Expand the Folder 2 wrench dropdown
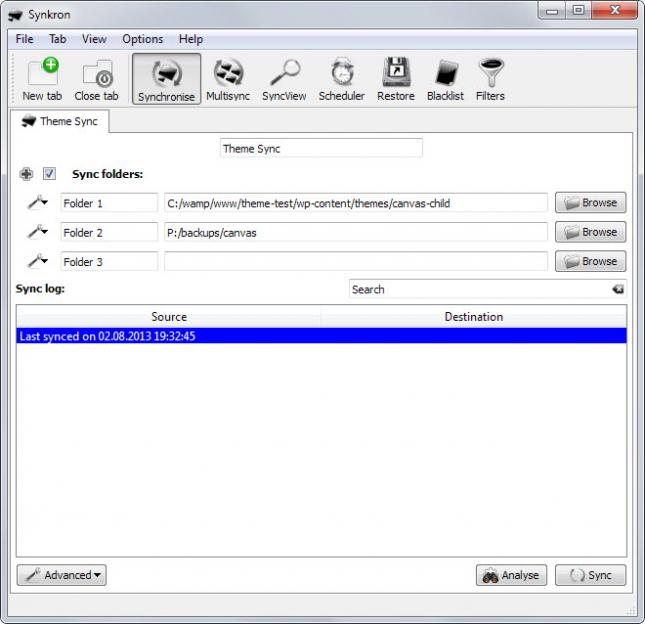Viewport: 645px width, 624px height. 38,232
